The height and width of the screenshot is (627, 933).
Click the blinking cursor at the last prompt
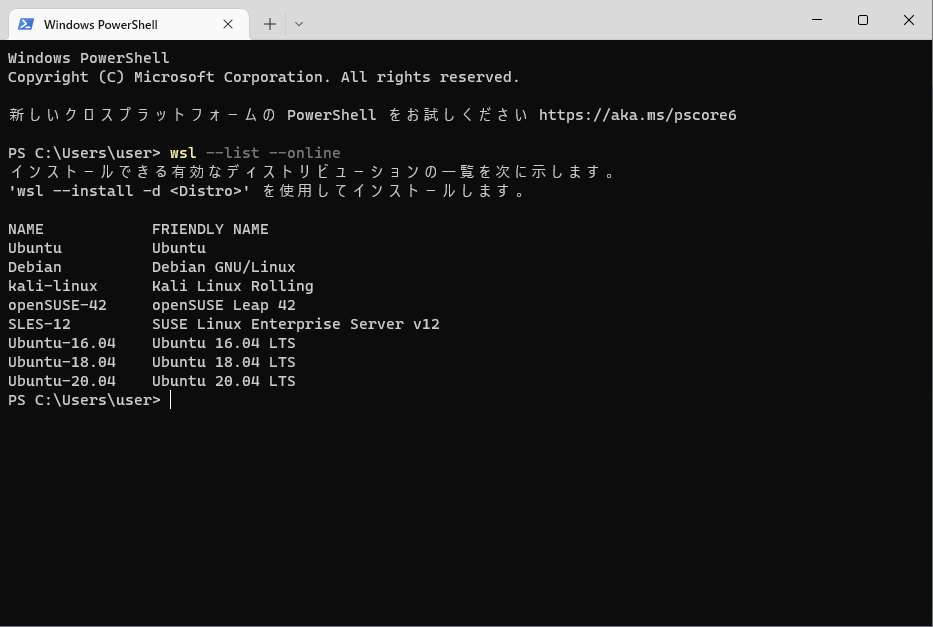coord(171,400)
